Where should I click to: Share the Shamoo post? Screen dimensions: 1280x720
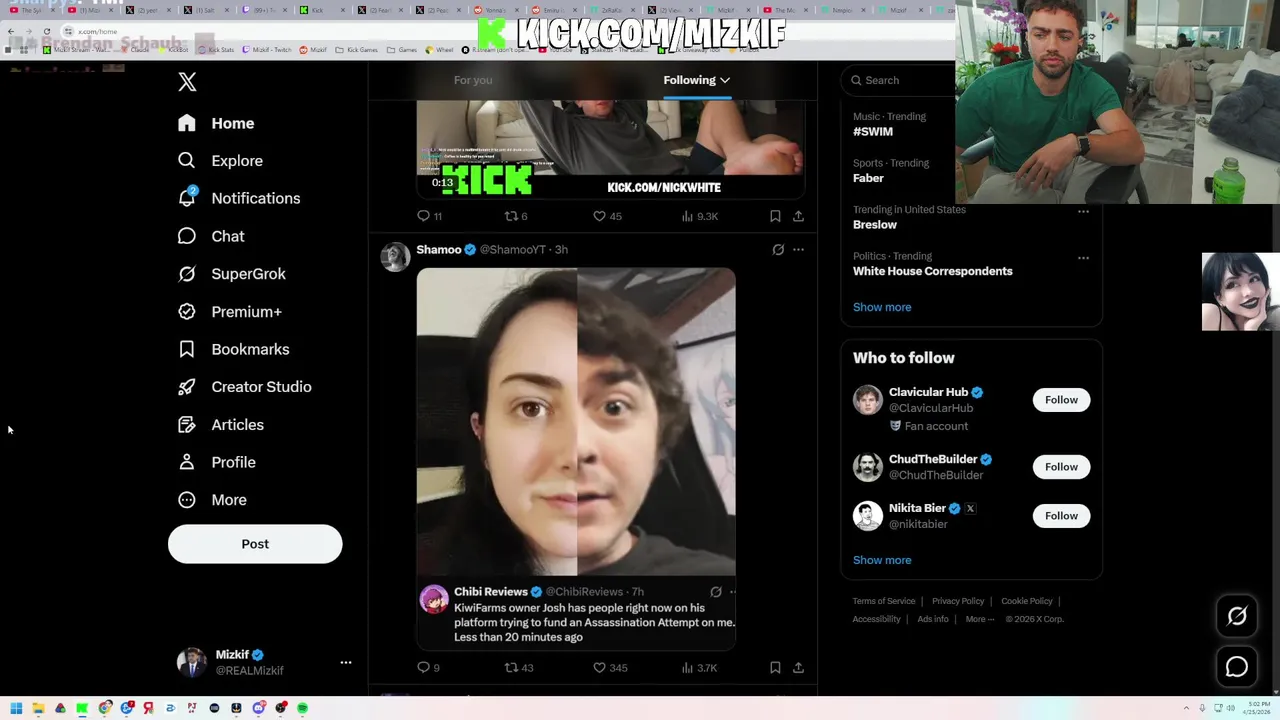(798, 667)
